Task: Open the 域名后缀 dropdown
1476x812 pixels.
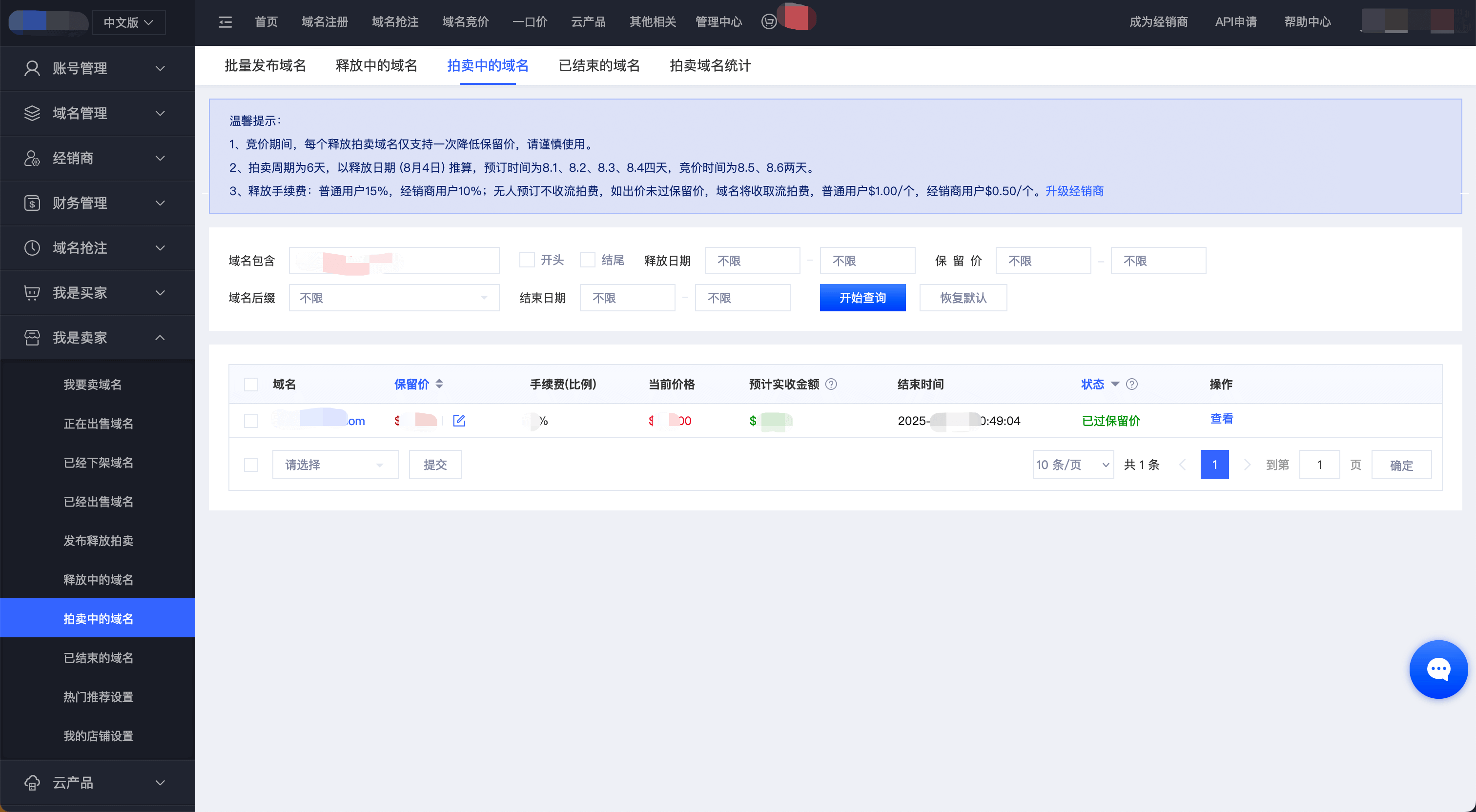Action: 393,297
